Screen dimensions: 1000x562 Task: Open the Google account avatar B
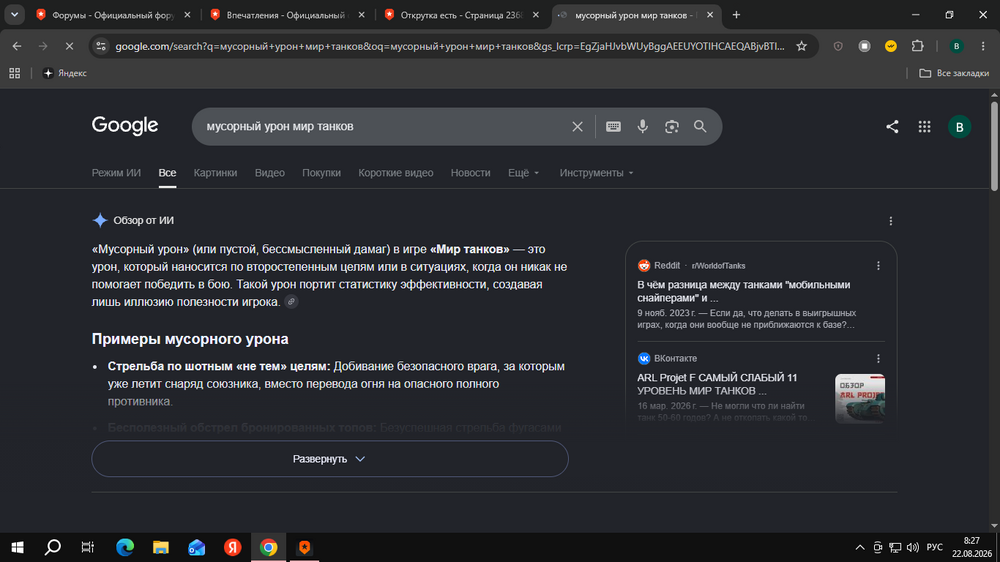(x=959, y=126)
